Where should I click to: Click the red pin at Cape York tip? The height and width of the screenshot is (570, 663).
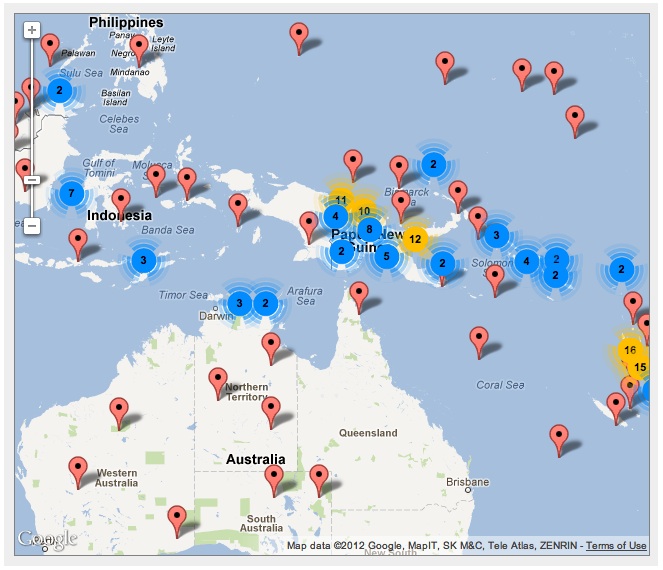click(359, 299)
